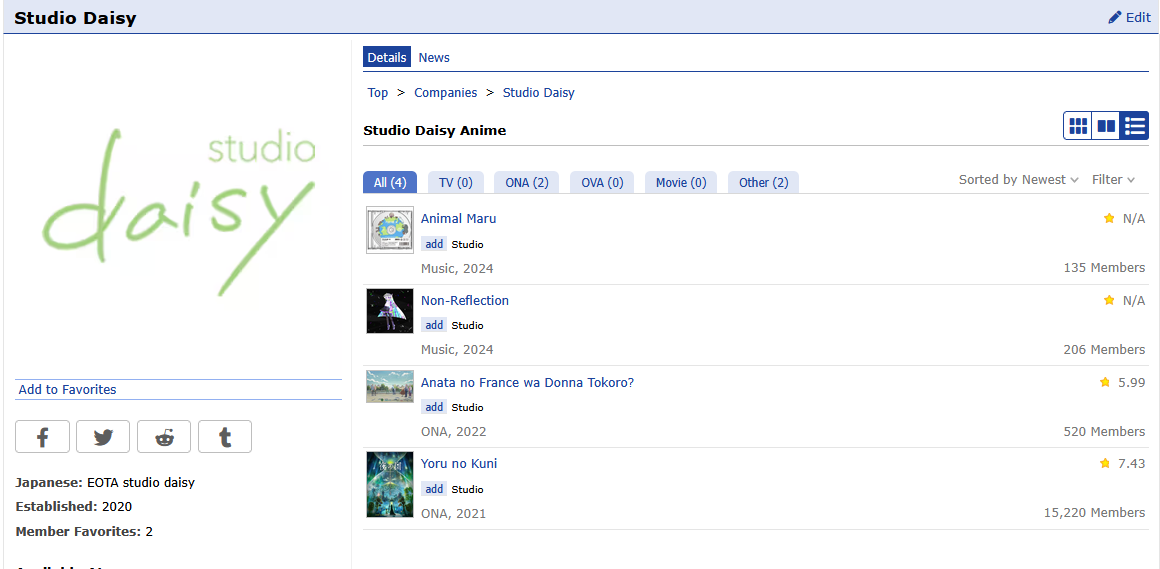This screenshot has height=569, width=1160.
Task: Click the 15,220 Members text
Action: (x=1094, y=512)
